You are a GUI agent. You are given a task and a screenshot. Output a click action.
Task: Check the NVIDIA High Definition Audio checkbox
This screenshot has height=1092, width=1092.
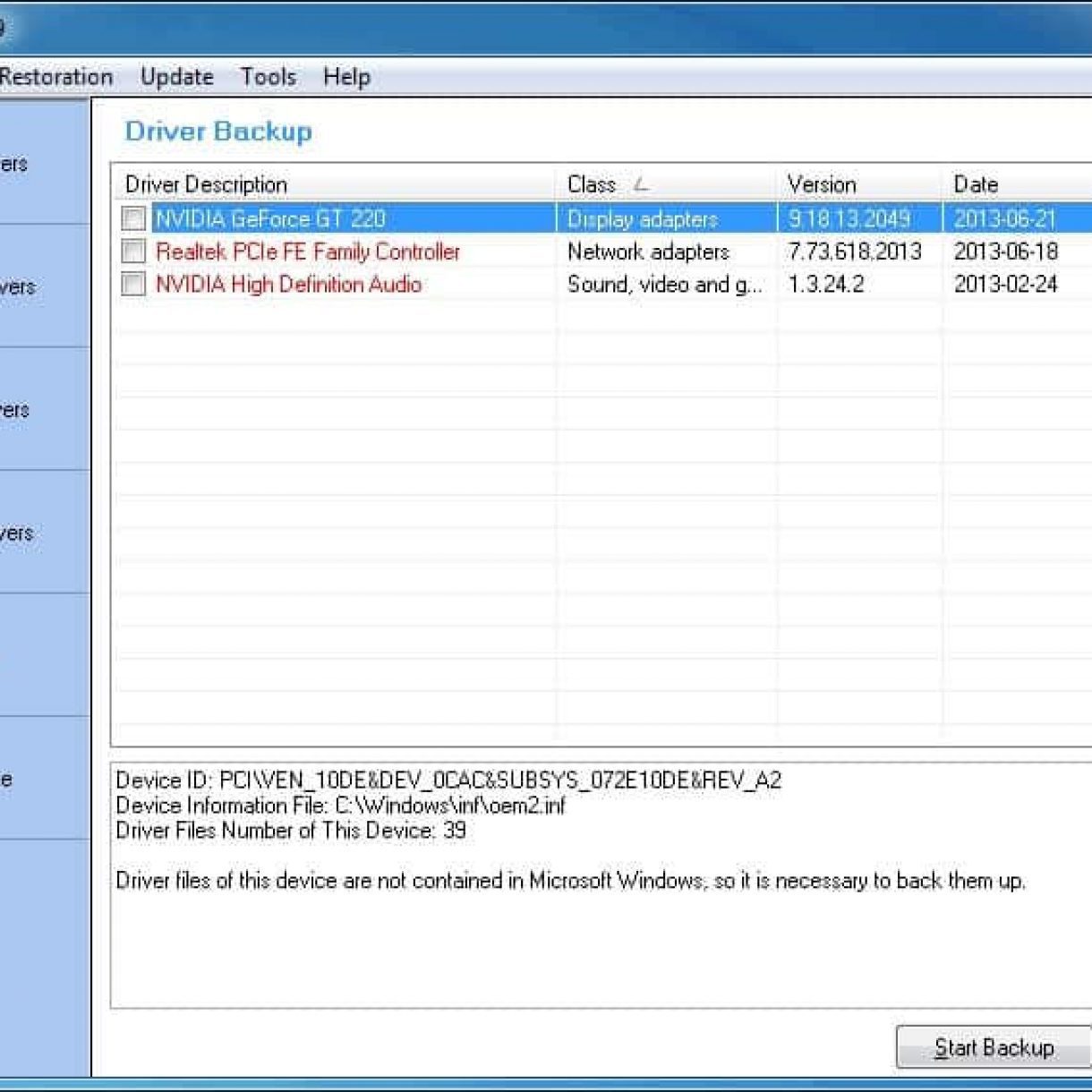click(x=133, y=285)
